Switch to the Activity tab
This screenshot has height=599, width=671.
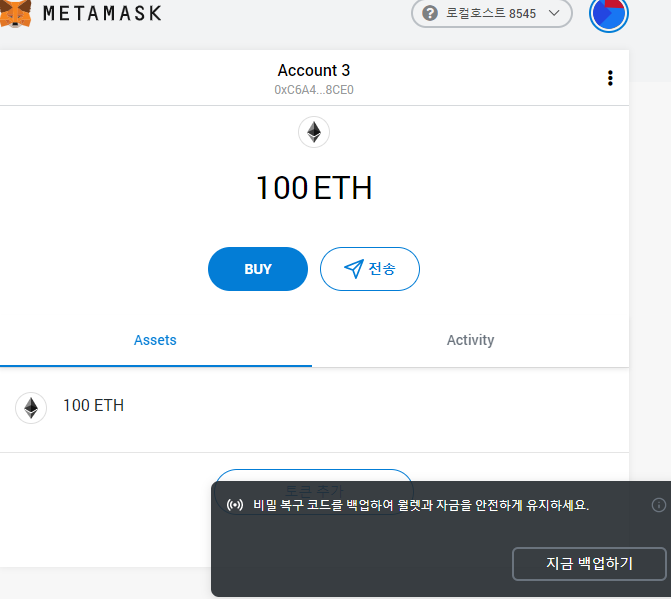pyautogui.click(x=470, y=340)
